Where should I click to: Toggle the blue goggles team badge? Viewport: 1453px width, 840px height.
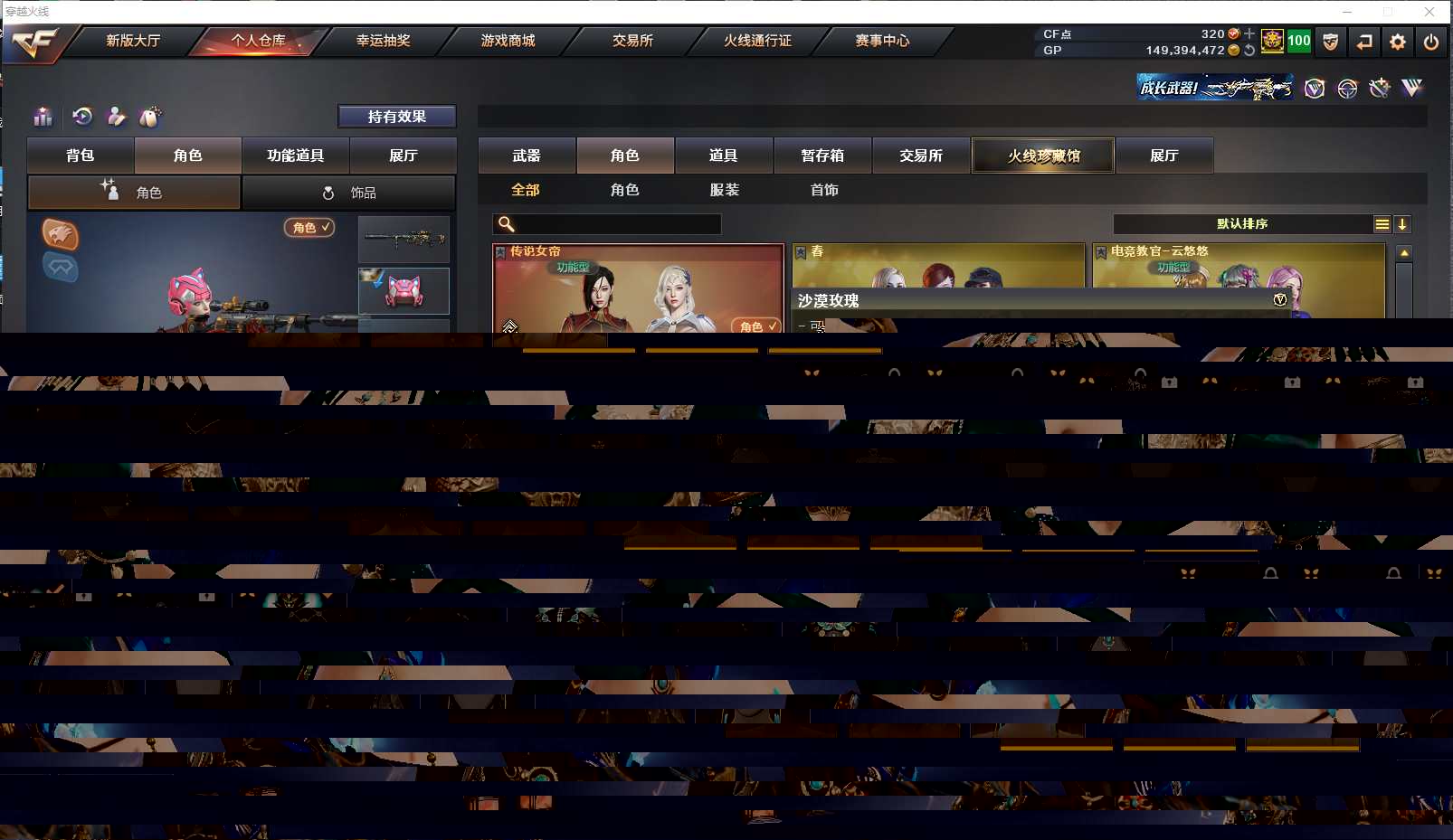pos(61,267)
